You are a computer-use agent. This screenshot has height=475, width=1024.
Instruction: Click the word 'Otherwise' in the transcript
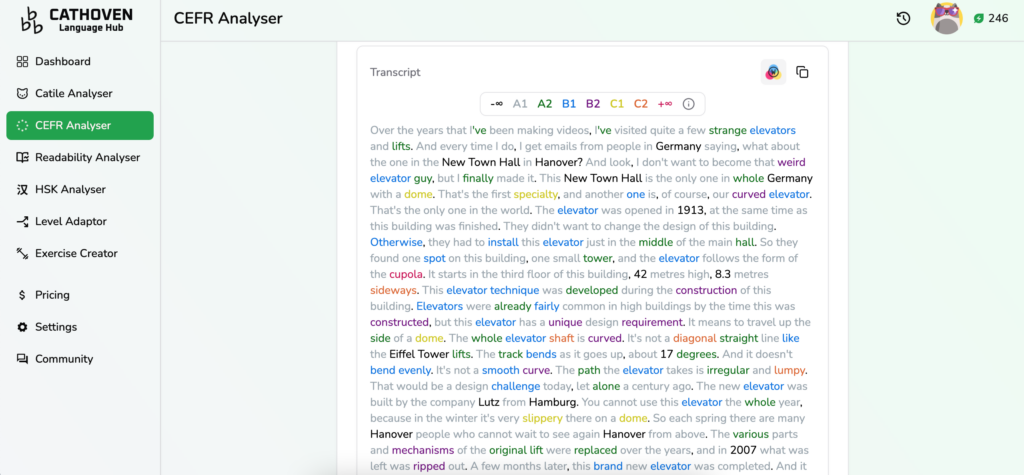pos(396,242)
